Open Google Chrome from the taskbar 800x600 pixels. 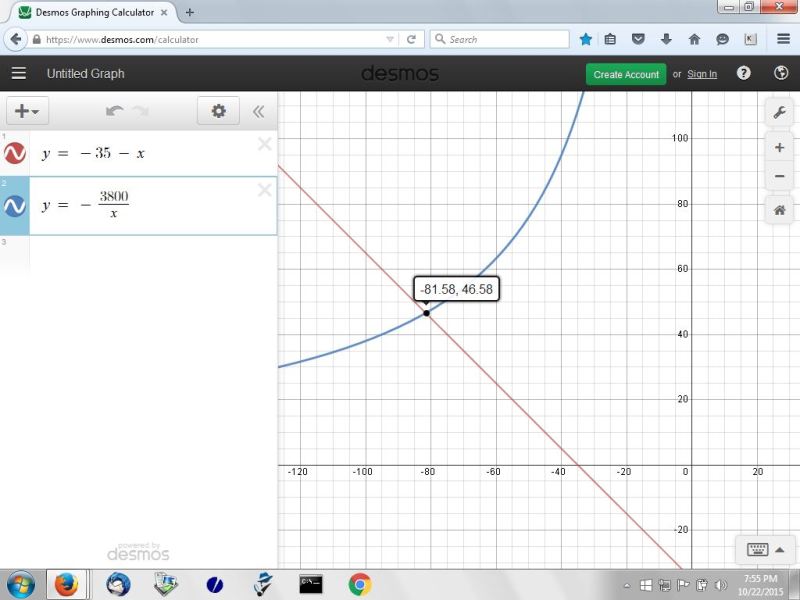click(x=360, y=584)
